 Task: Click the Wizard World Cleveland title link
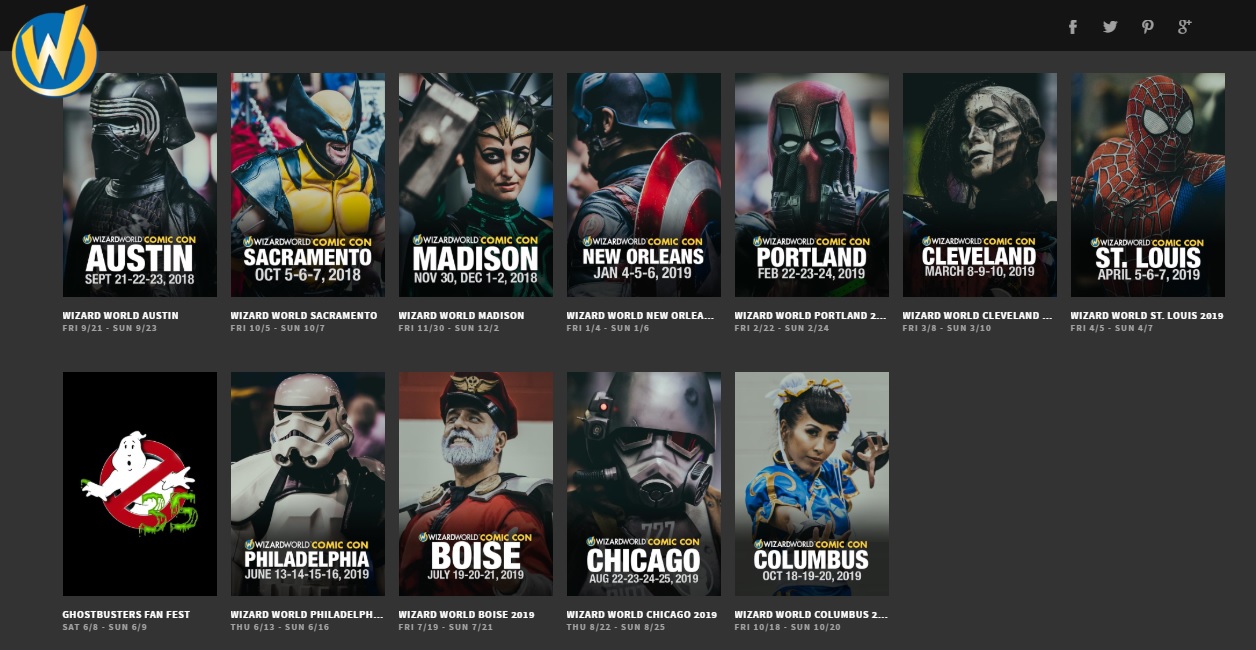tap(978, 316)
